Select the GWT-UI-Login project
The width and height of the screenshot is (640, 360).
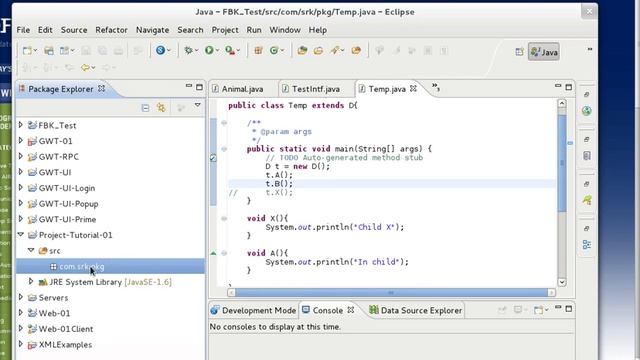pyautogui.click(x=67, y=188)
